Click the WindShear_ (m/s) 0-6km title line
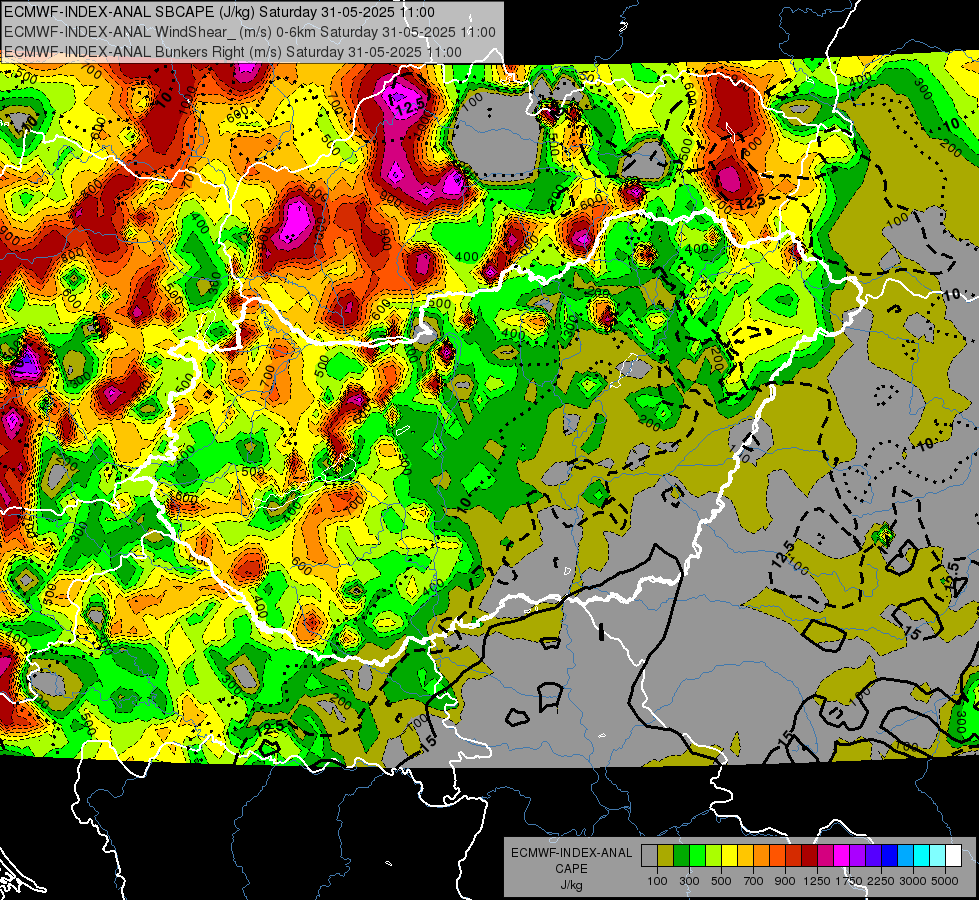 coord(250,32)
